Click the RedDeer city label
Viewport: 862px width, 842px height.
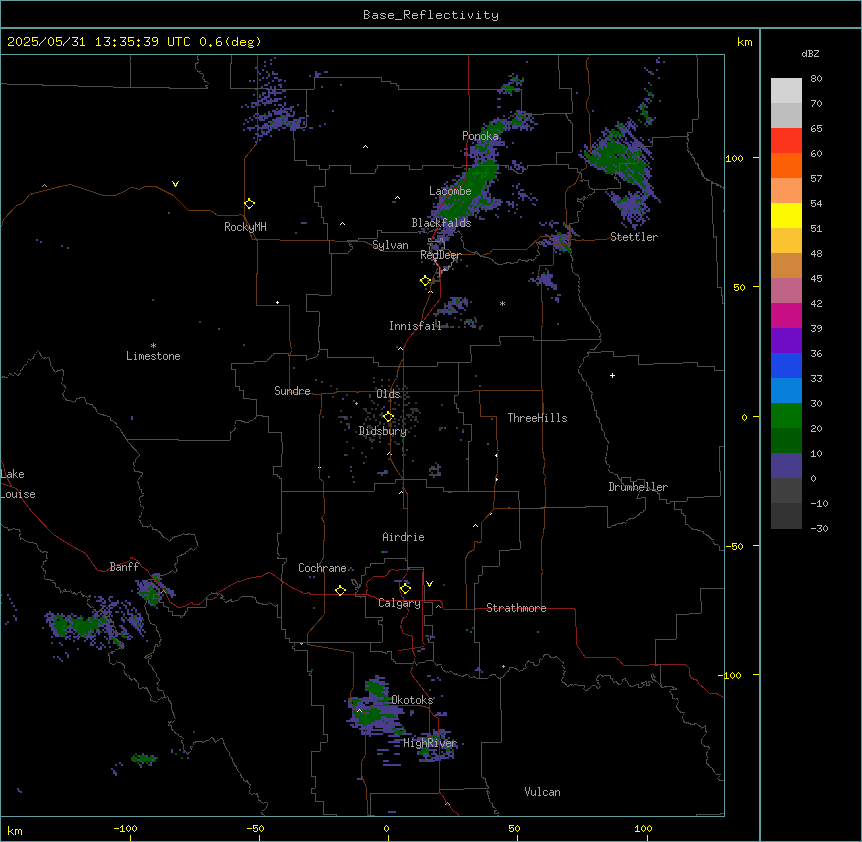(440, 255)
